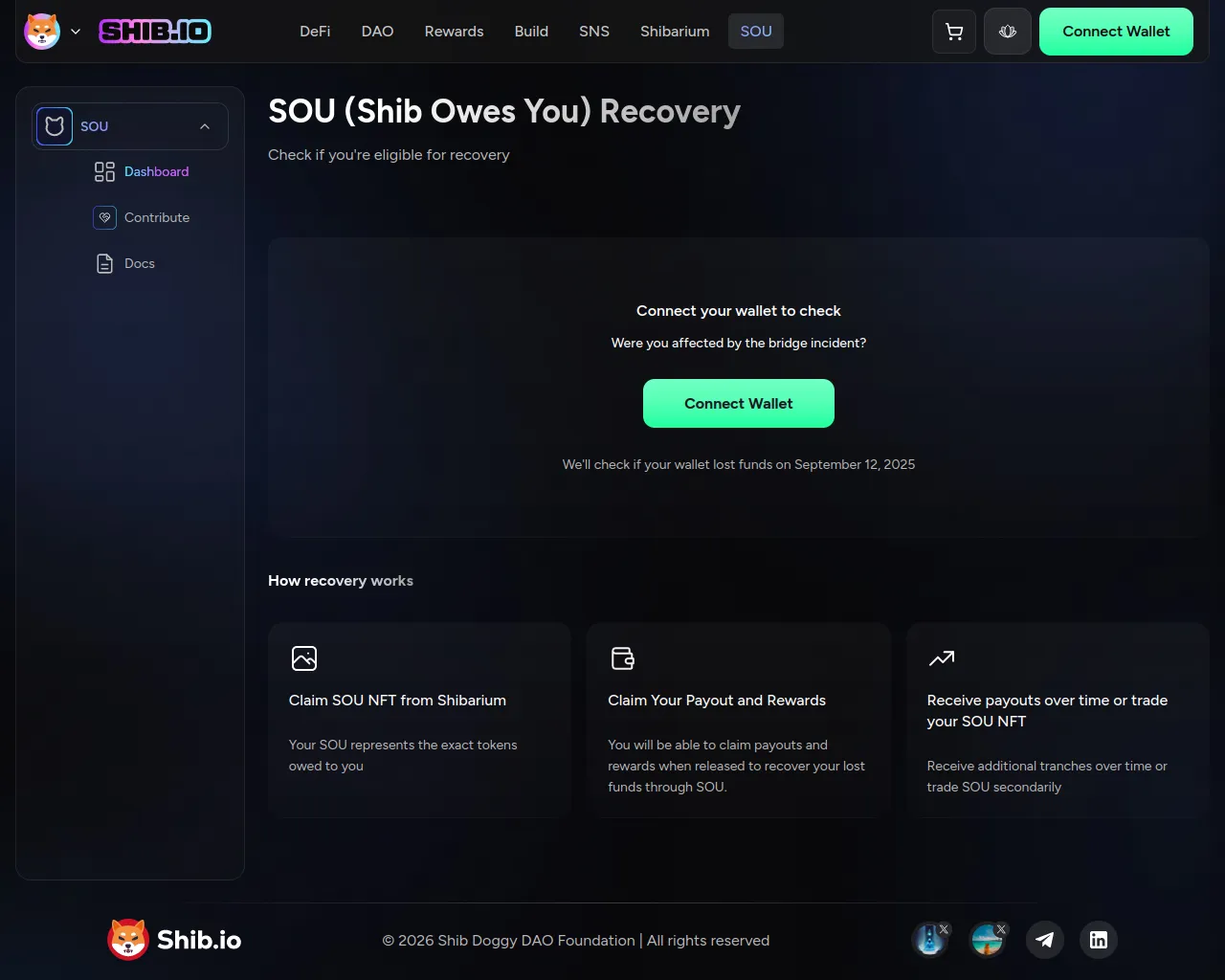Click the Contribute heart icon in the sidebar
This screenshot has height=980, width=1225.
(104, 217)
